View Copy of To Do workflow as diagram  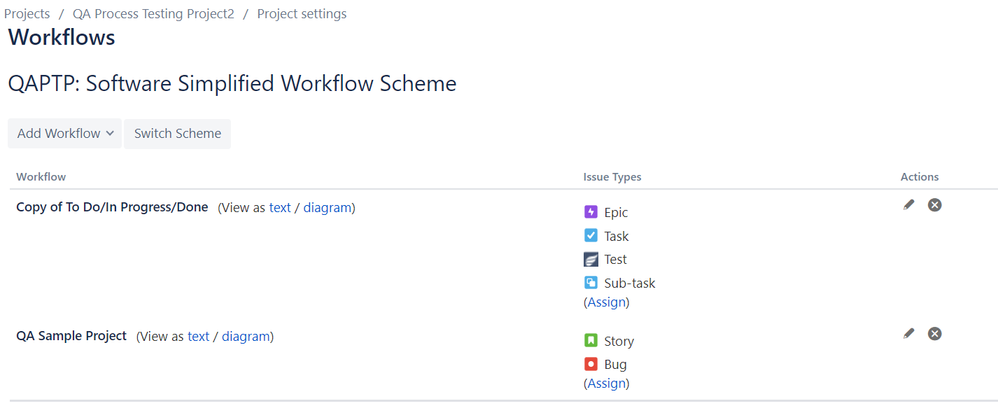327,207
